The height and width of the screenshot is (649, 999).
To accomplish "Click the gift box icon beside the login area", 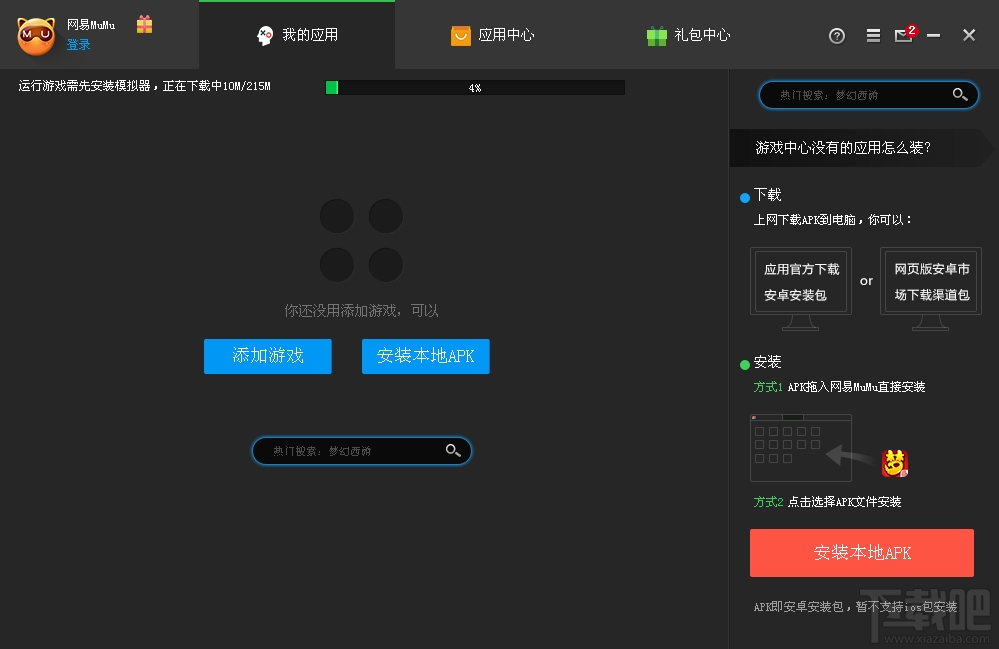I will tap(143, 27).
